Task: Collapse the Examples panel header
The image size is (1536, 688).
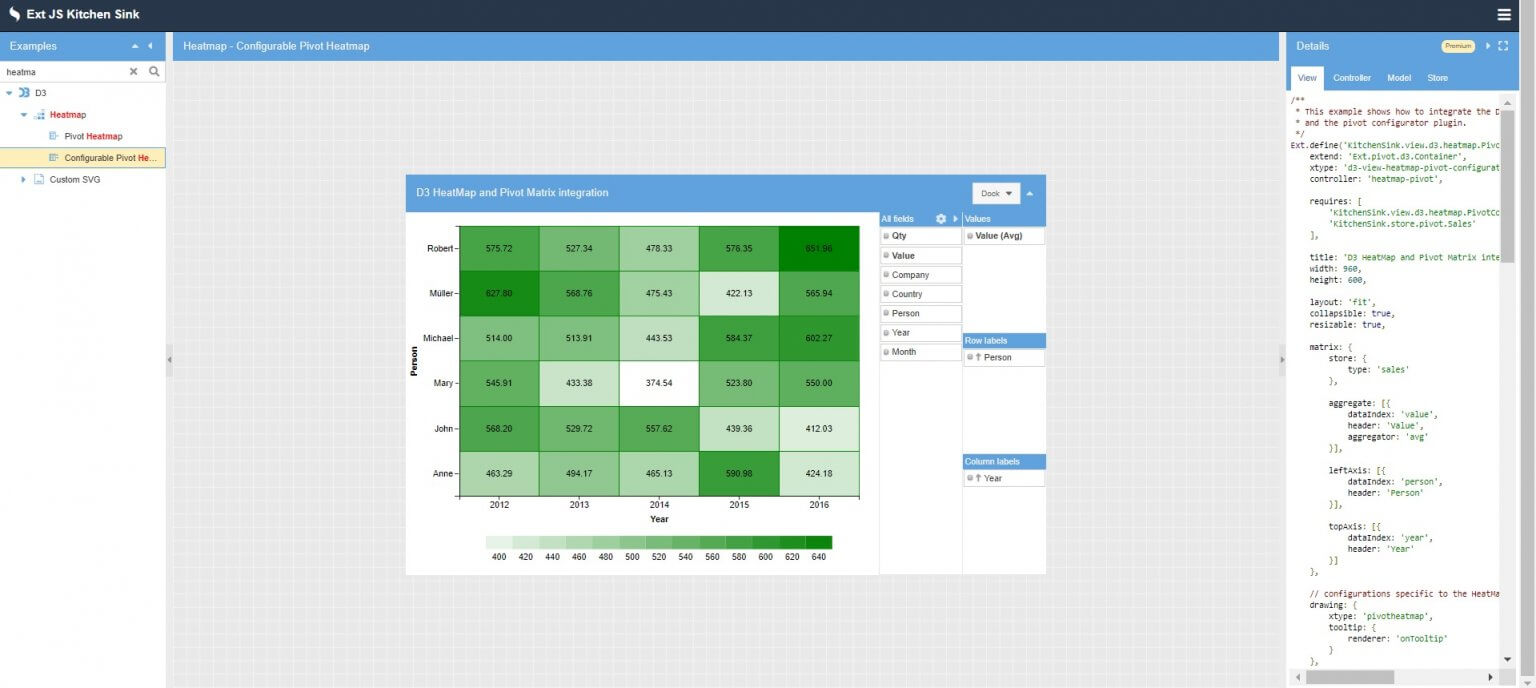Action: [135, 46]
